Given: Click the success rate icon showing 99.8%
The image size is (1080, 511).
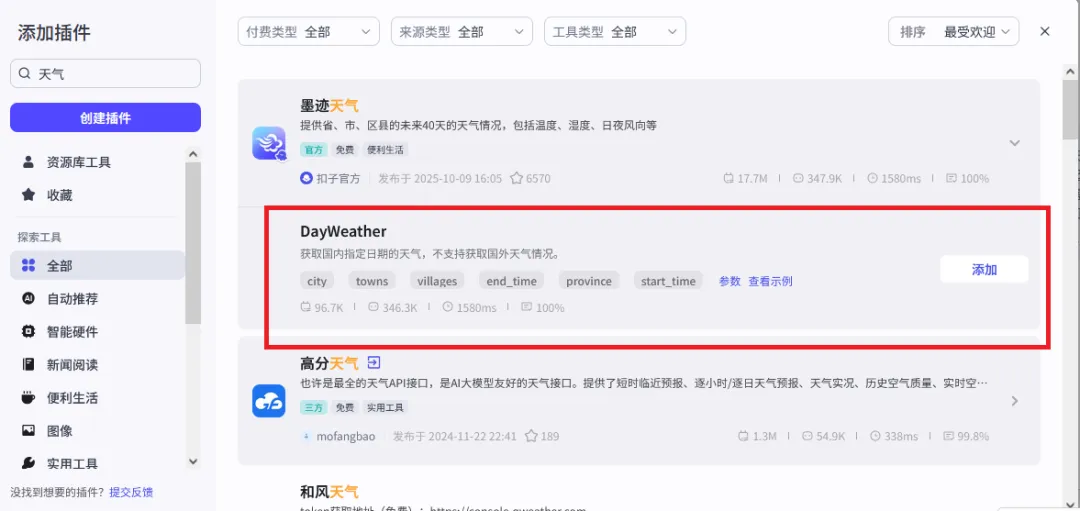Looking at the screenshot, I should [948, 436].
